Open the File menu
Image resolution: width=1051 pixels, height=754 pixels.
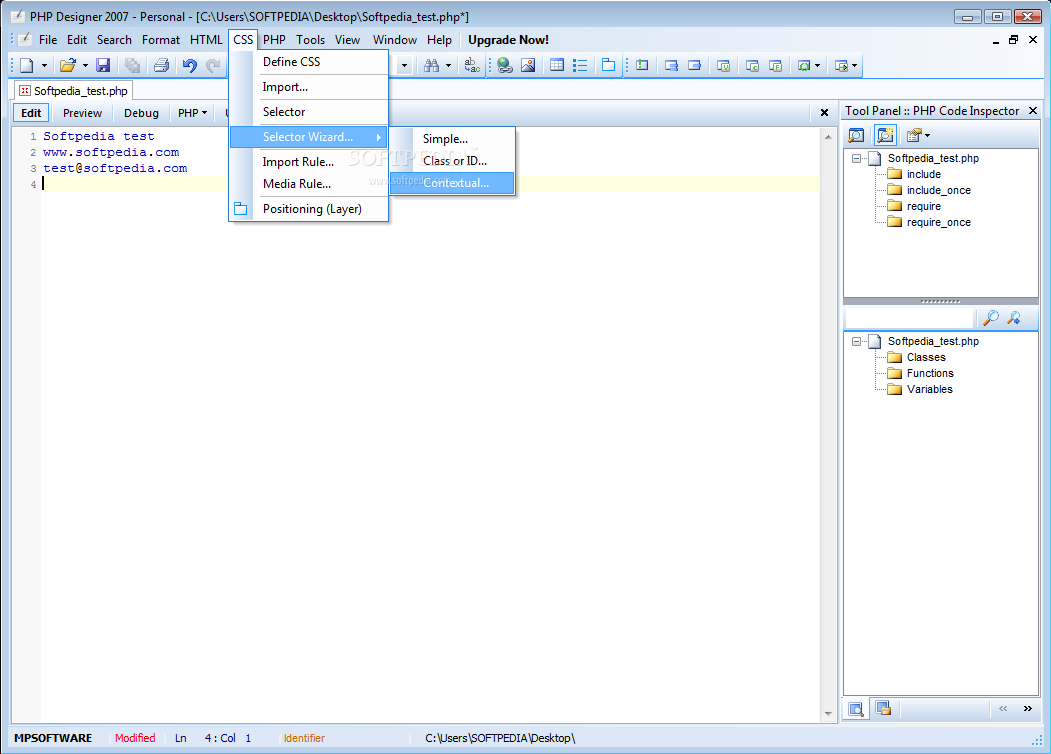pyautogui.click(x=48, y=40)
